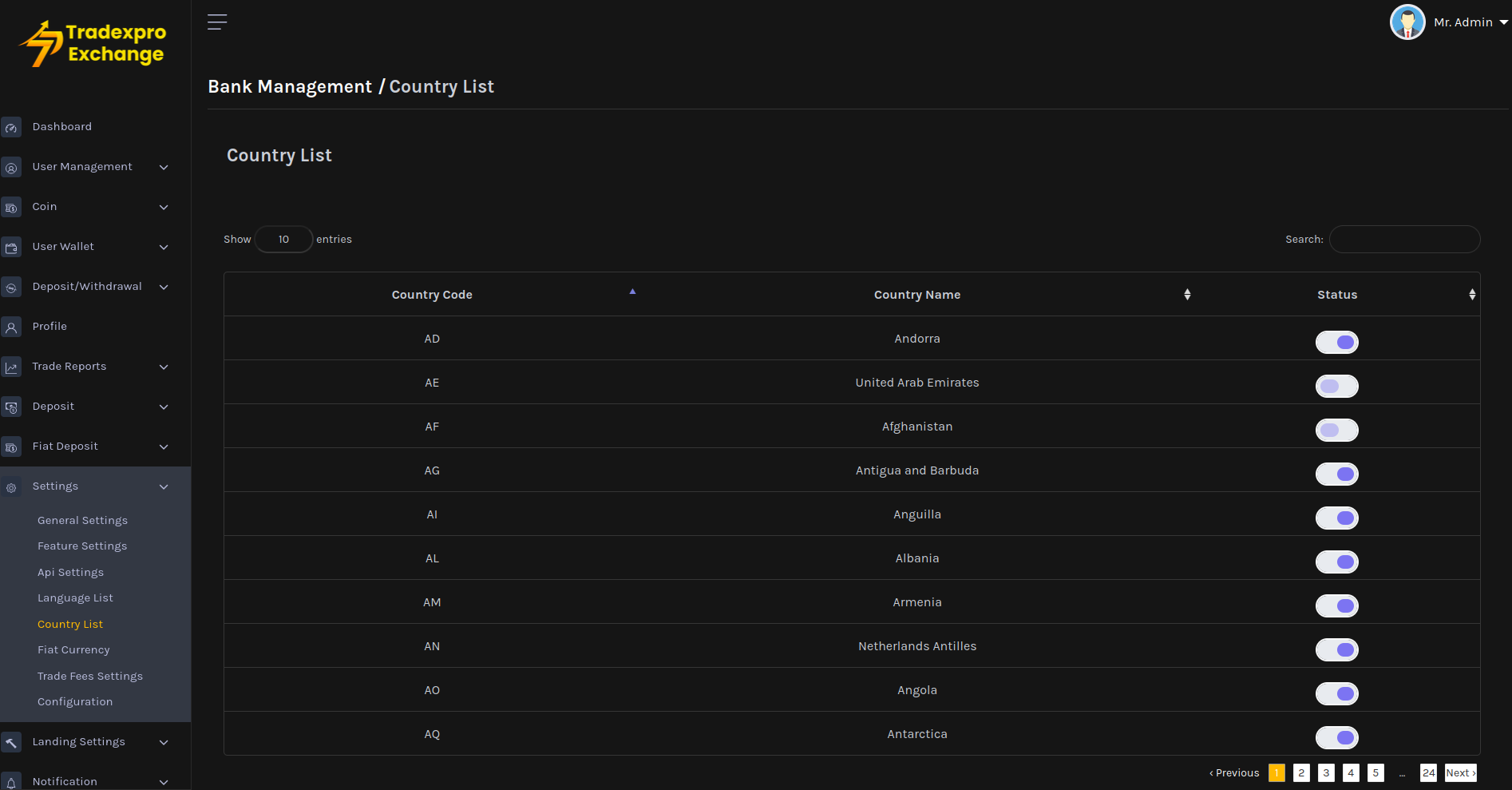Click the country Search input field

point(1404,240)
